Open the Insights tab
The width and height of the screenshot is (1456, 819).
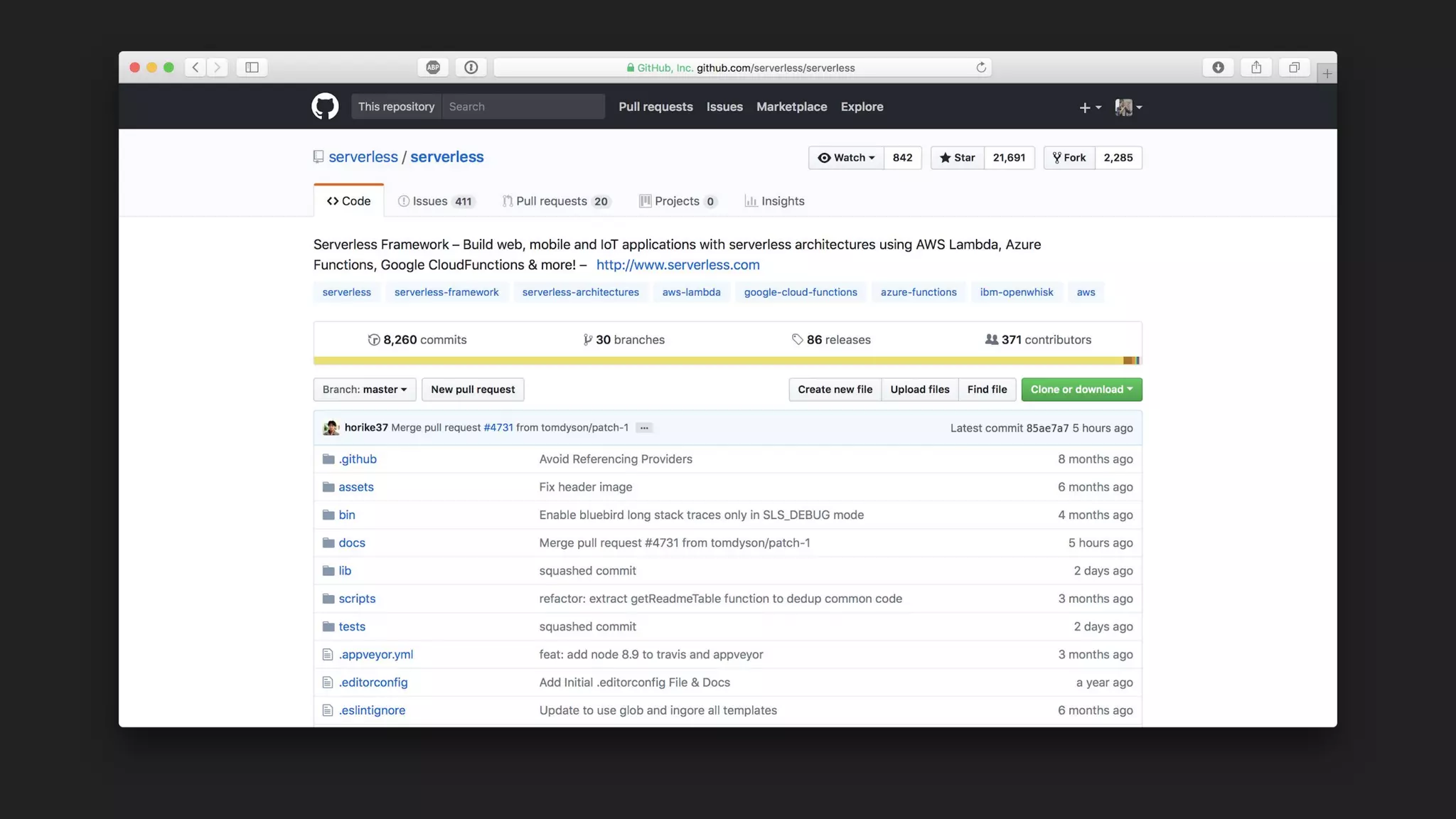(x=774, y=201)
